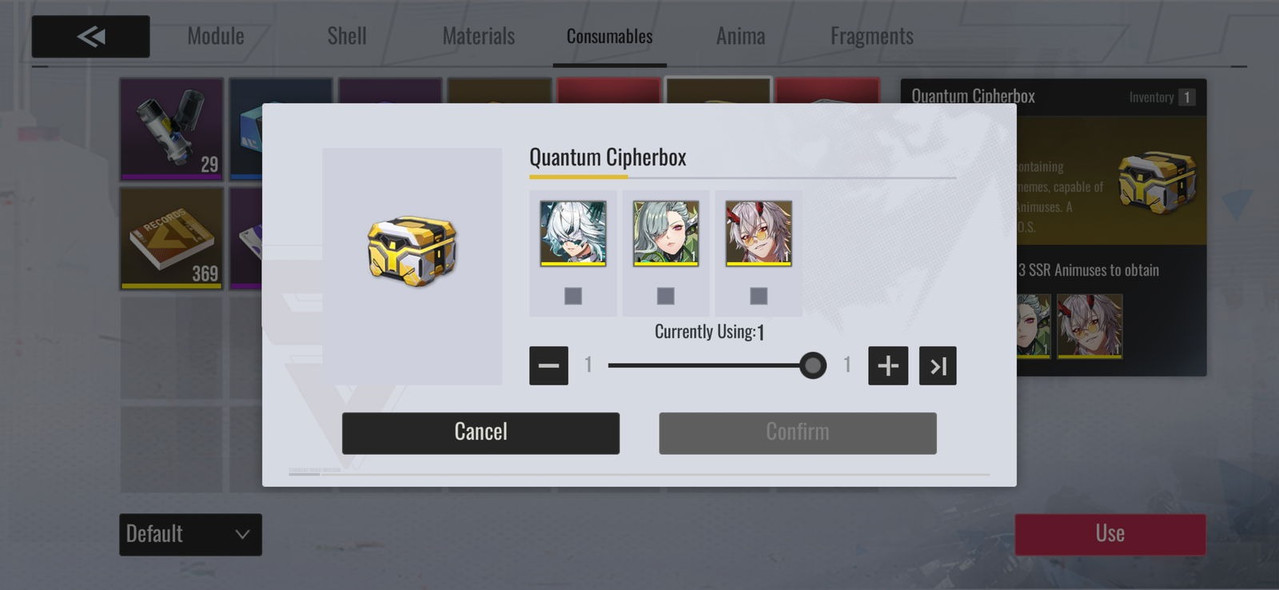Select the white-haired Anima portrait

click(573, 233)
